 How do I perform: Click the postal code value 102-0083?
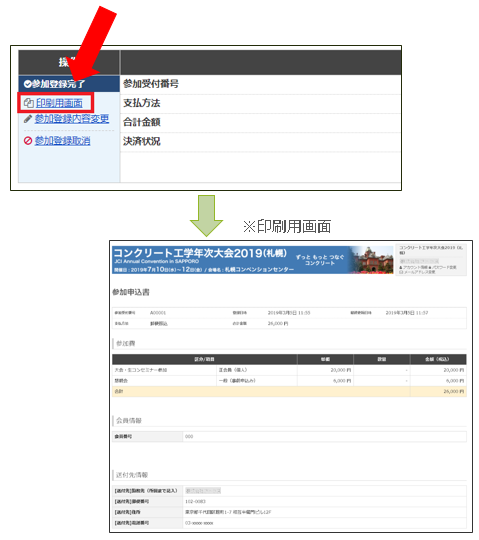click(x=196, y=501)
